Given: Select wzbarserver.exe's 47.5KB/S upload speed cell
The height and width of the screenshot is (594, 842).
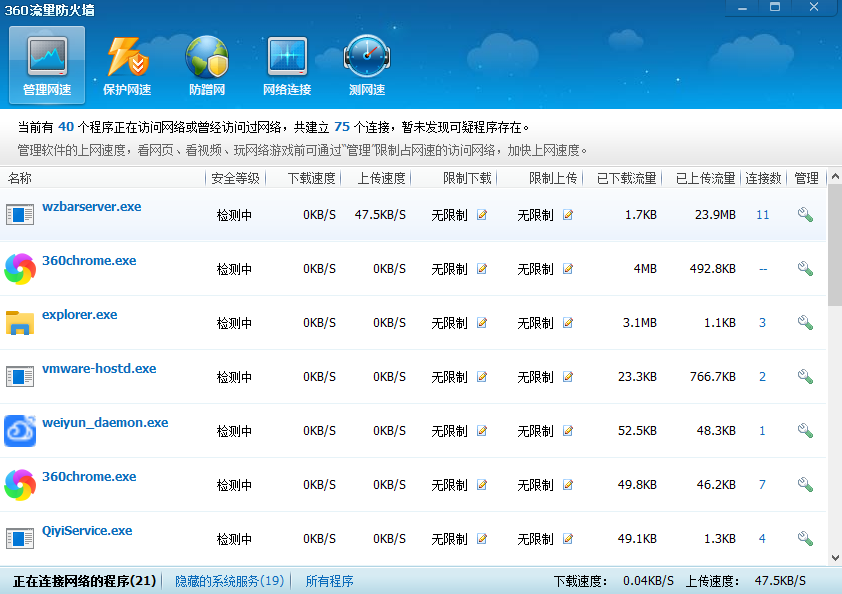Looking at the screenshot, I should pyautogui.click(x=380, y=215).
